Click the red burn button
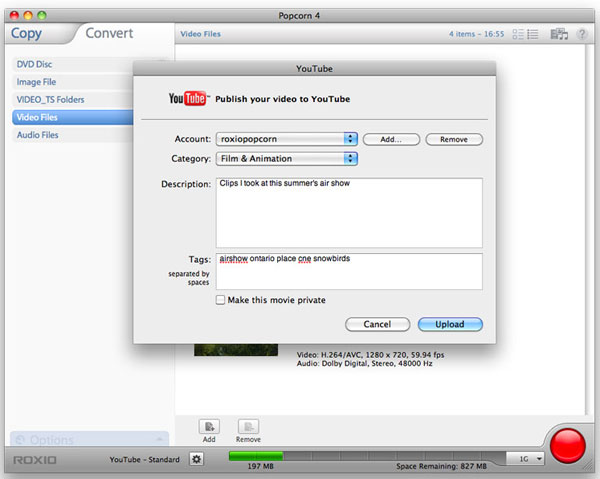 (567, 446)
